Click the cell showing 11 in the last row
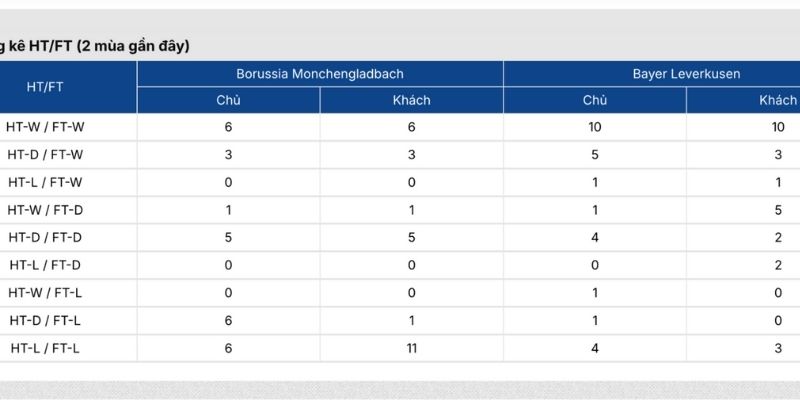The width and height of the screenshot is (800, 400). click(411, 348)
